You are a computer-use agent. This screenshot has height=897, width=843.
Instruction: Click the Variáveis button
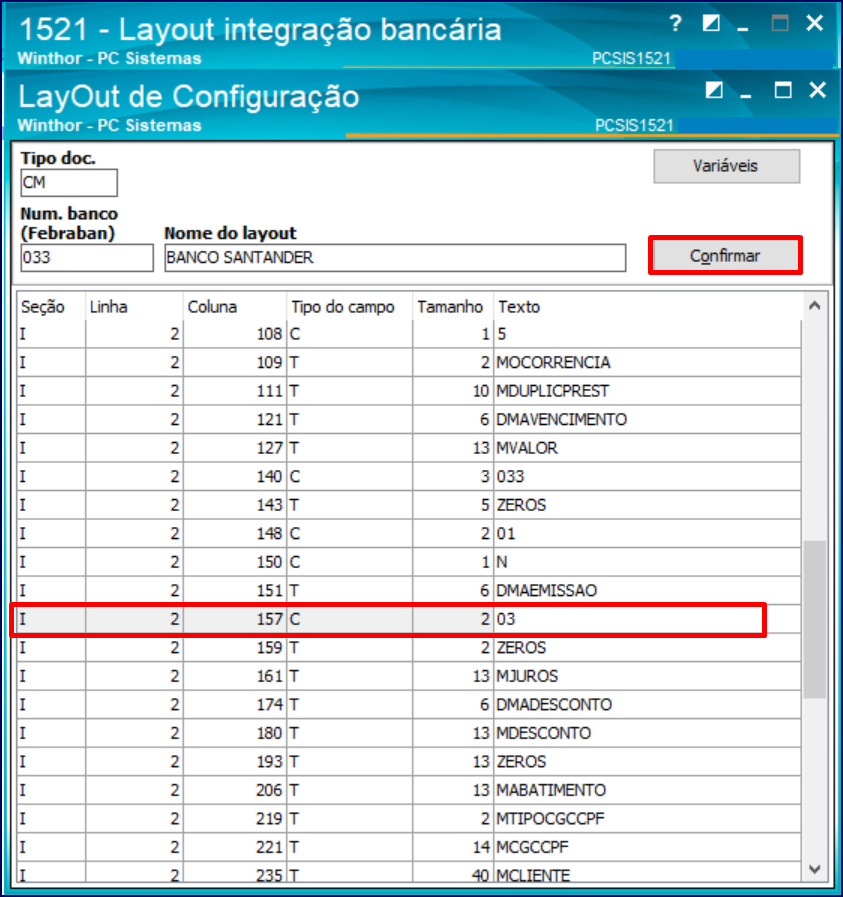[726, 166]
